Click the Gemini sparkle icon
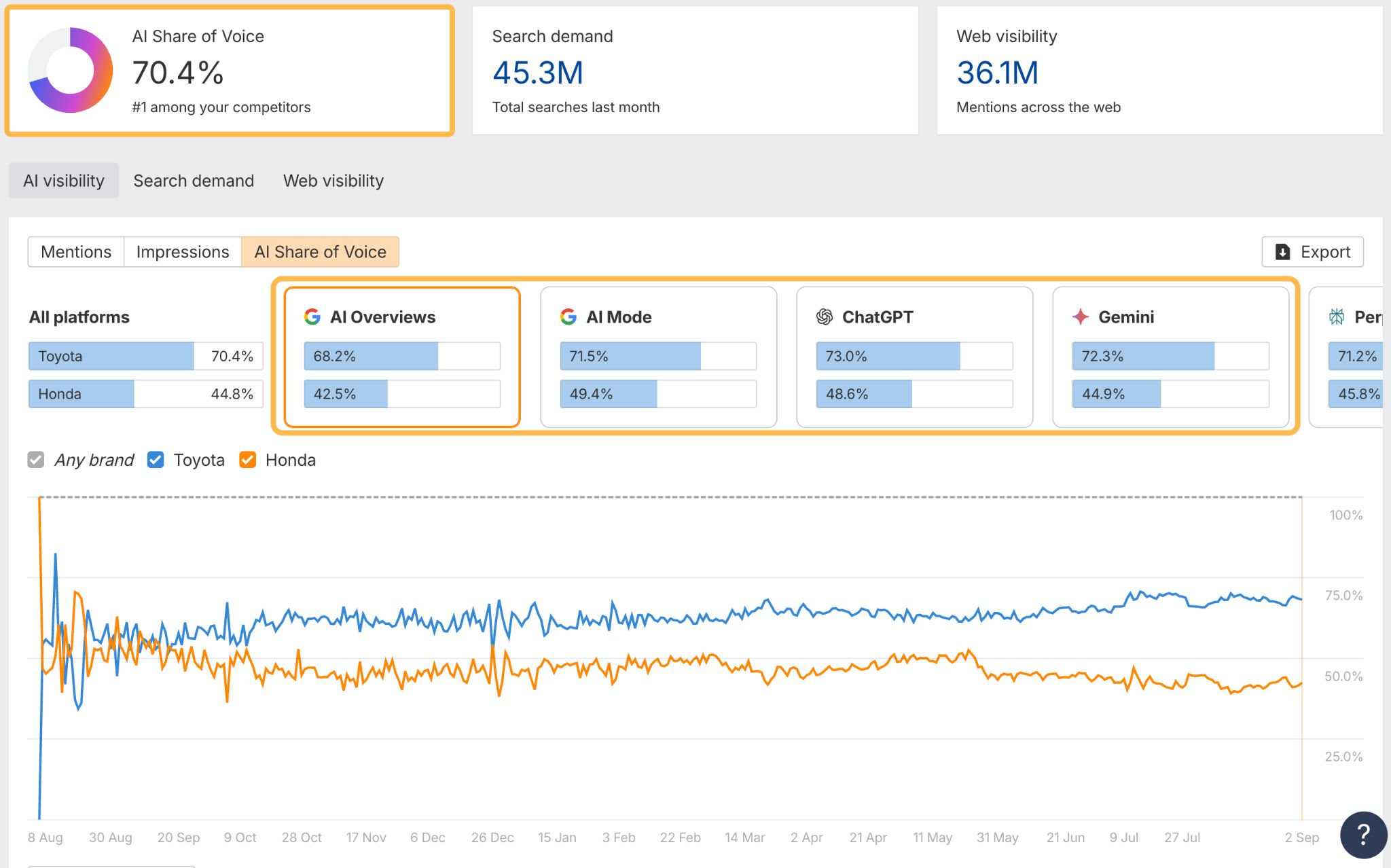 pyautogui.click(x=1081, y=317)
